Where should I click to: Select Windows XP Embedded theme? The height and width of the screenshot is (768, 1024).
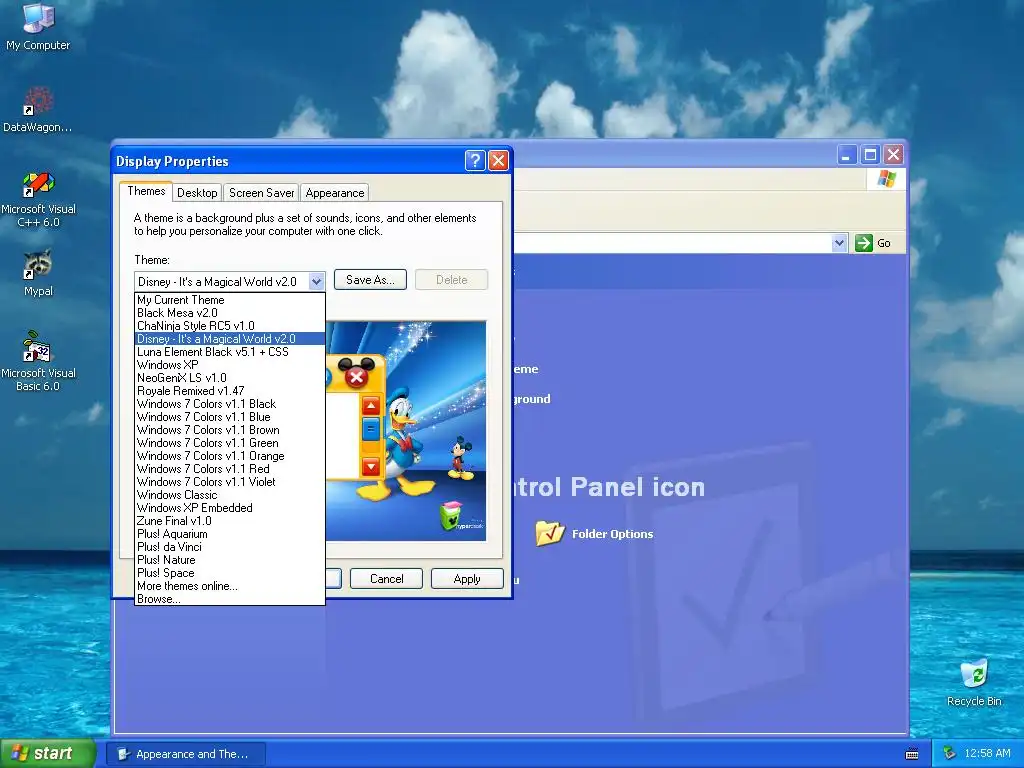230,508
